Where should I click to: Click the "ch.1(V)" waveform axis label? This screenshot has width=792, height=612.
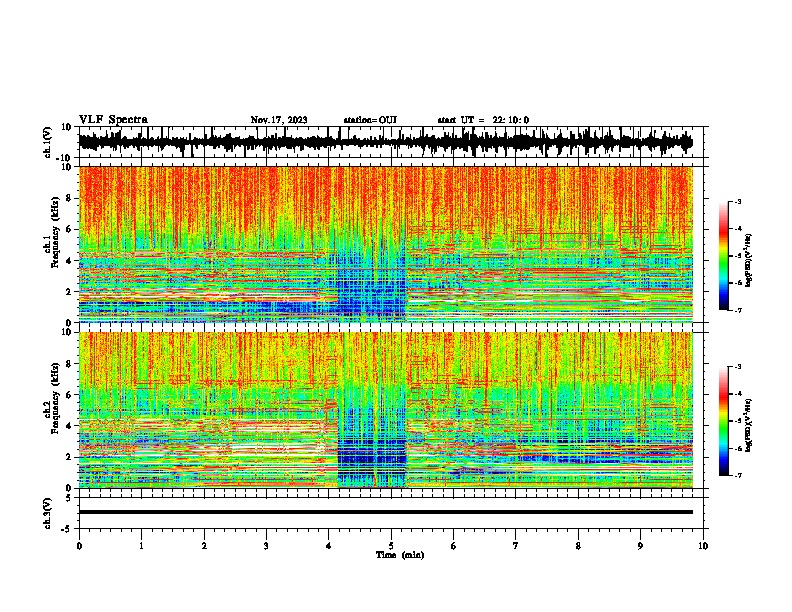click(49, 142)
